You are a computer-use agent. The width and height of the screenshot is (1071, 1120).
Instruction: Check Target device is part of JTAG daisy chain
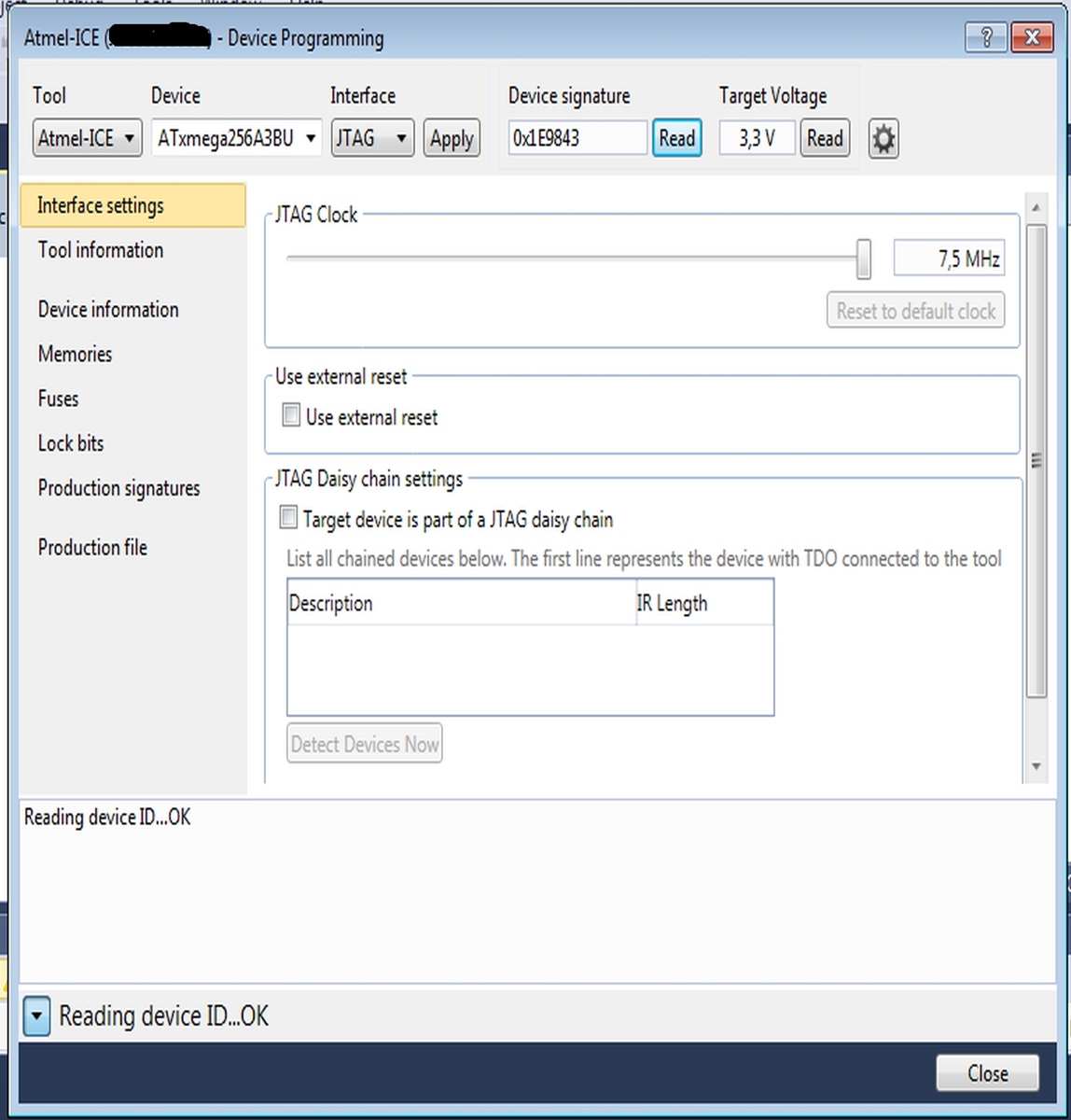tap(288, 518)
